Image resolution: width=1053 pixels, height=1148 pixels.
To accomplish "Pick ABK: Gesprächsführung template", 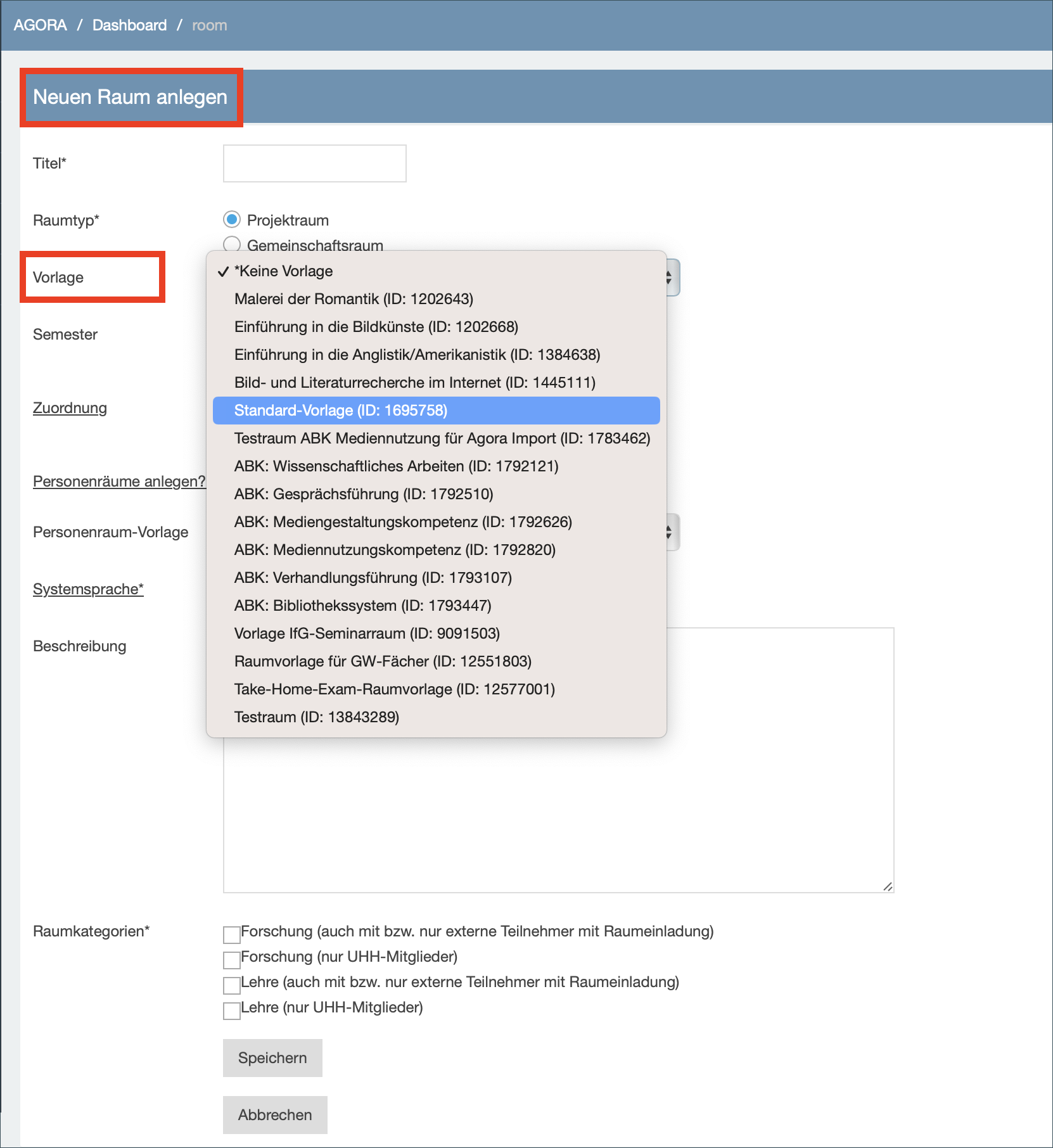I will click(x=437, y=494).
